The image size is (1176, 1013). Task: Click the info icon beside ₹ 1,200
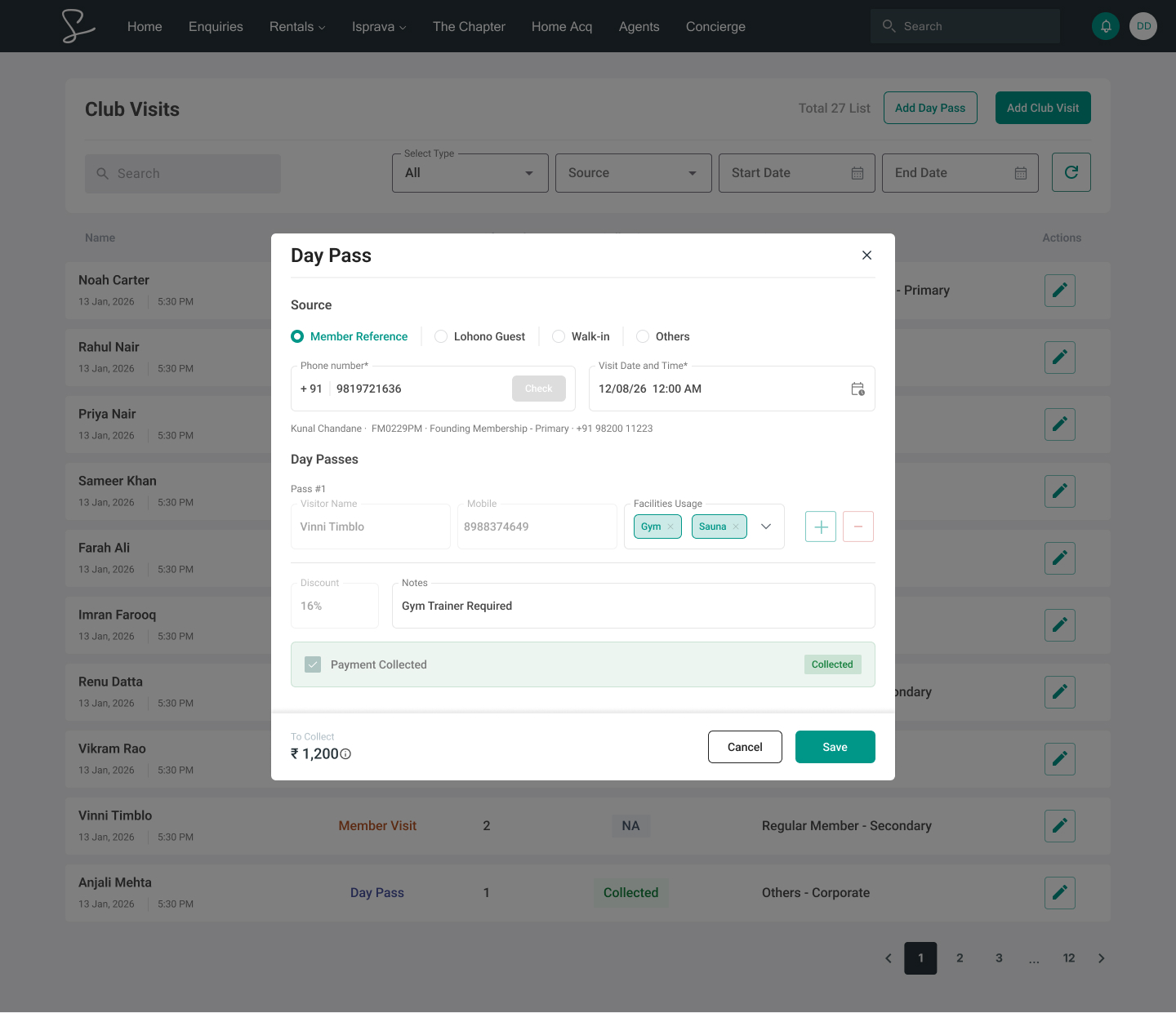point(345,754)
